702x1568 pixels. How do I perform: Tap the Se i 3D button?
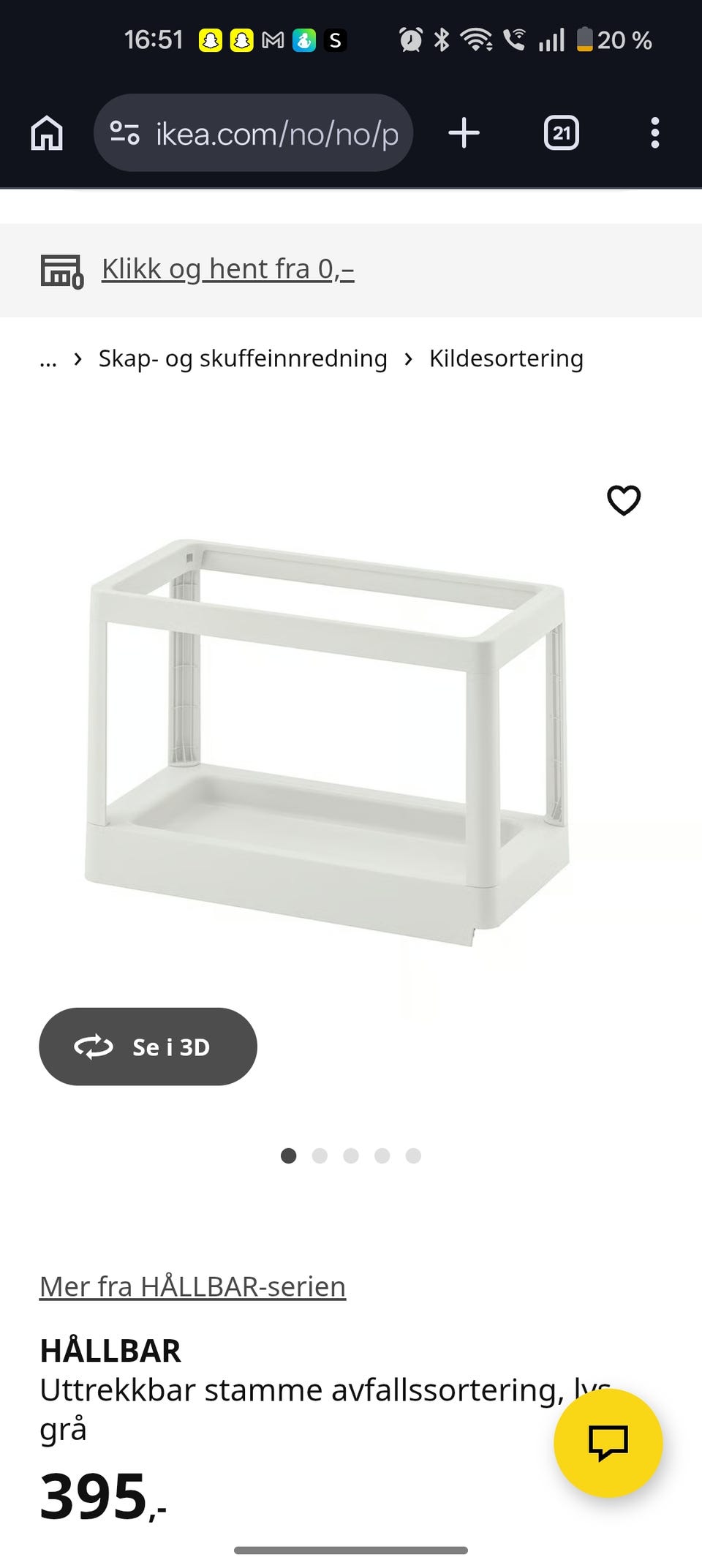(x=148, y=1047)
